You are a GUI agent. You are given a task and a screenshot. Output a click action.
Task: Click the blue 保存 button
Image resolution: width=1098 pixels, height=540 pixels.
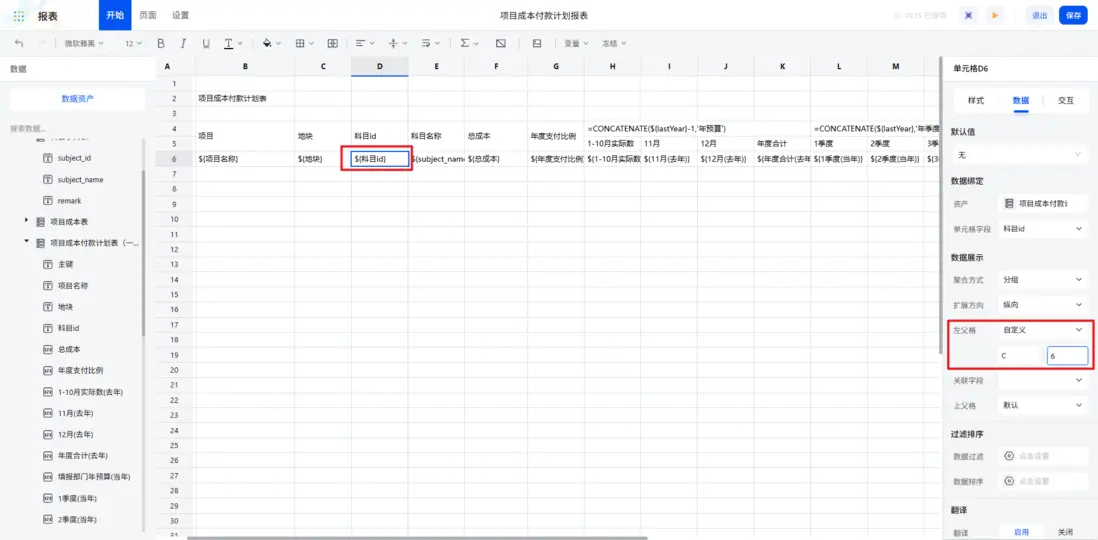(1073, 15)
